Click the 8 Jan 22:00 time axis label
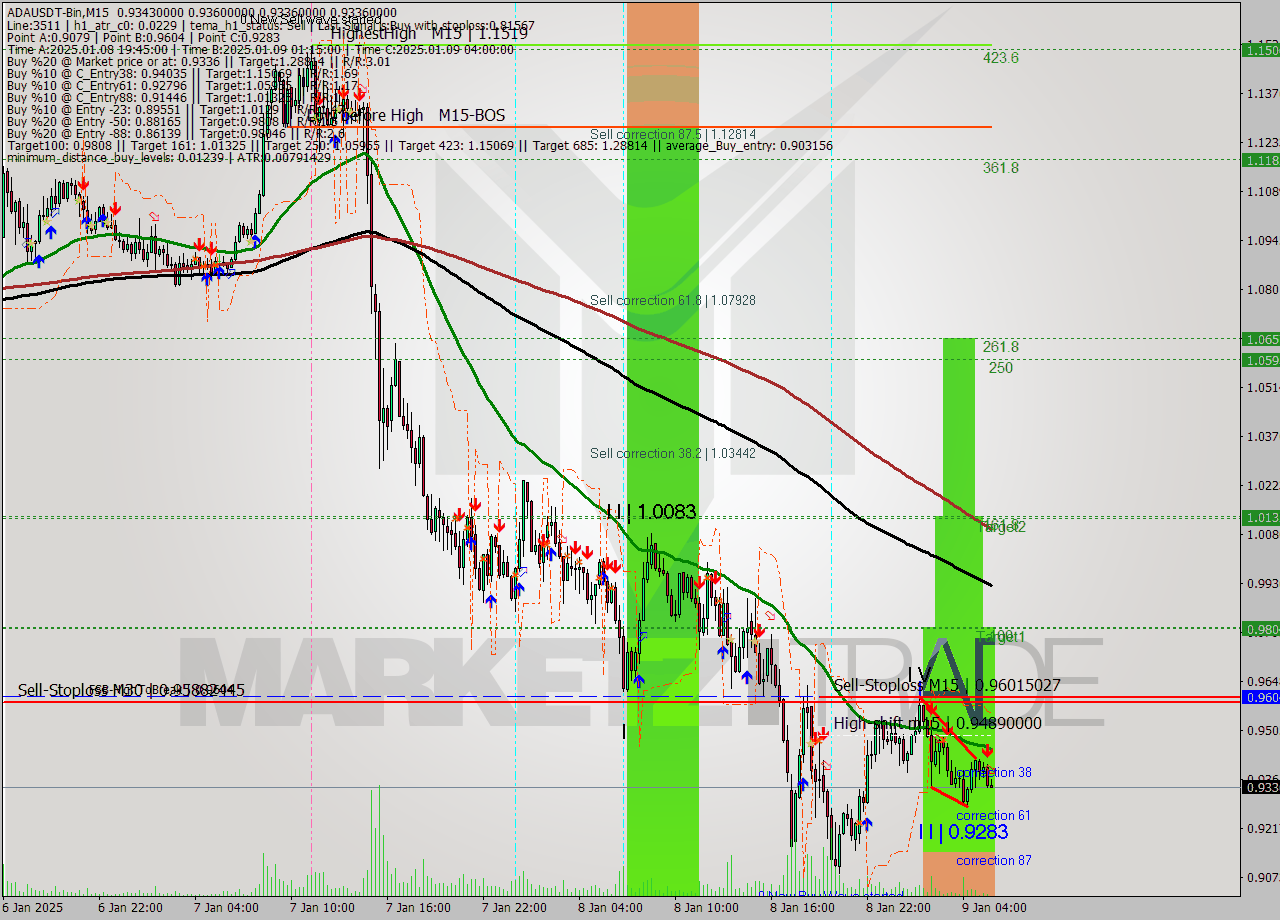This screenshot has width=1280, height=920. click(898, 908)
